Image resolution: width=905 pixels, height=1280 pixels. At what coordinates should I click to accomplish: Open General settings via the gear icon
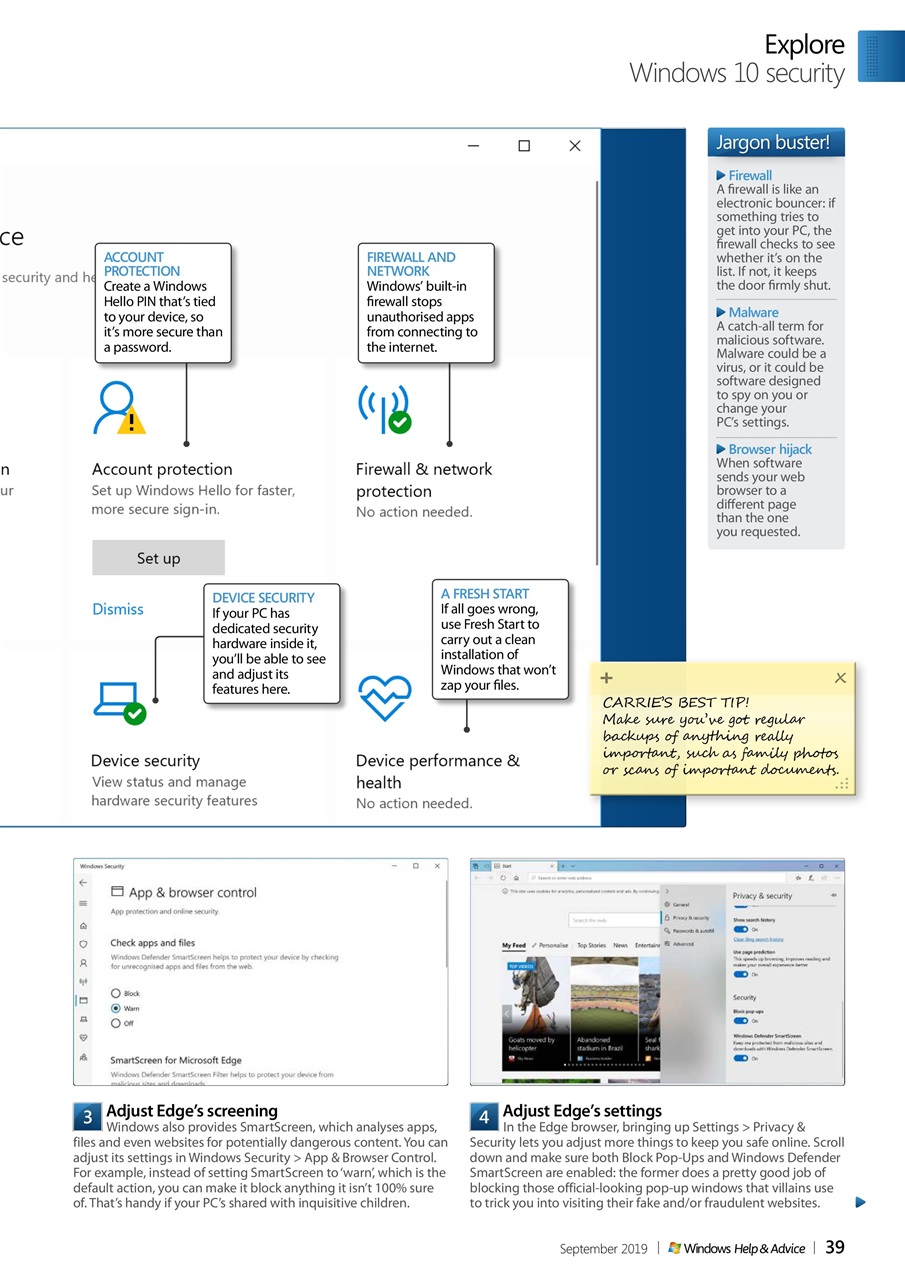click(667, 904)
